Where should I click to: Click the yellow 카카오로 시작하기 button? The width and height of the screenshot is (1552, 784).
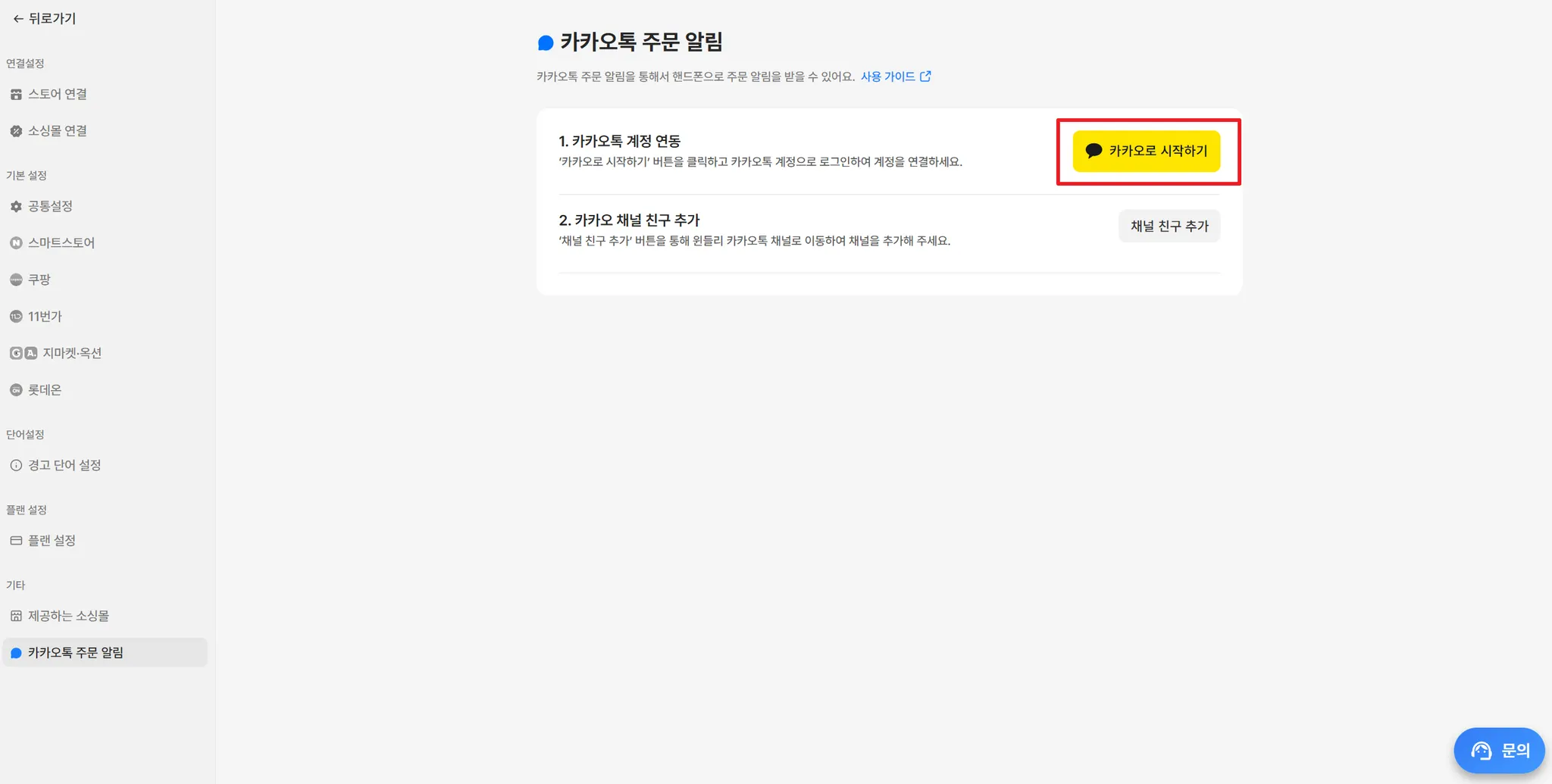click(1146, 151)
